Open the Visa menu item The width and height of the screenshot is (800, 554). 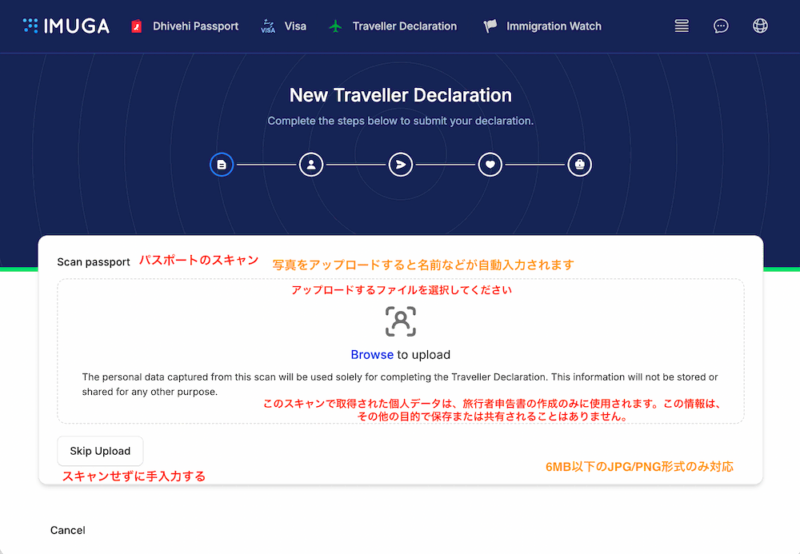(295, 26)
